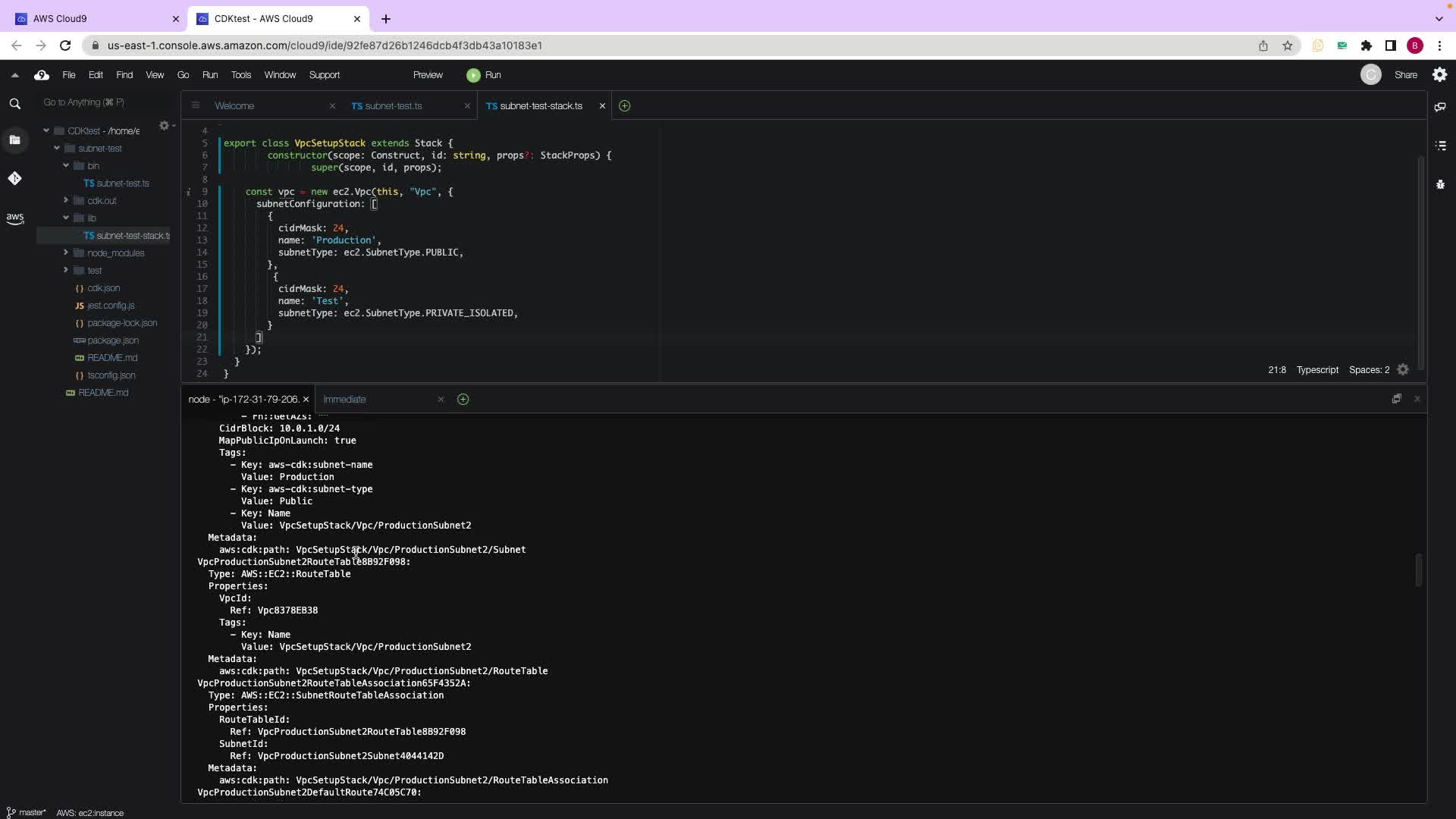Open the Typescript language selector

1316,370
